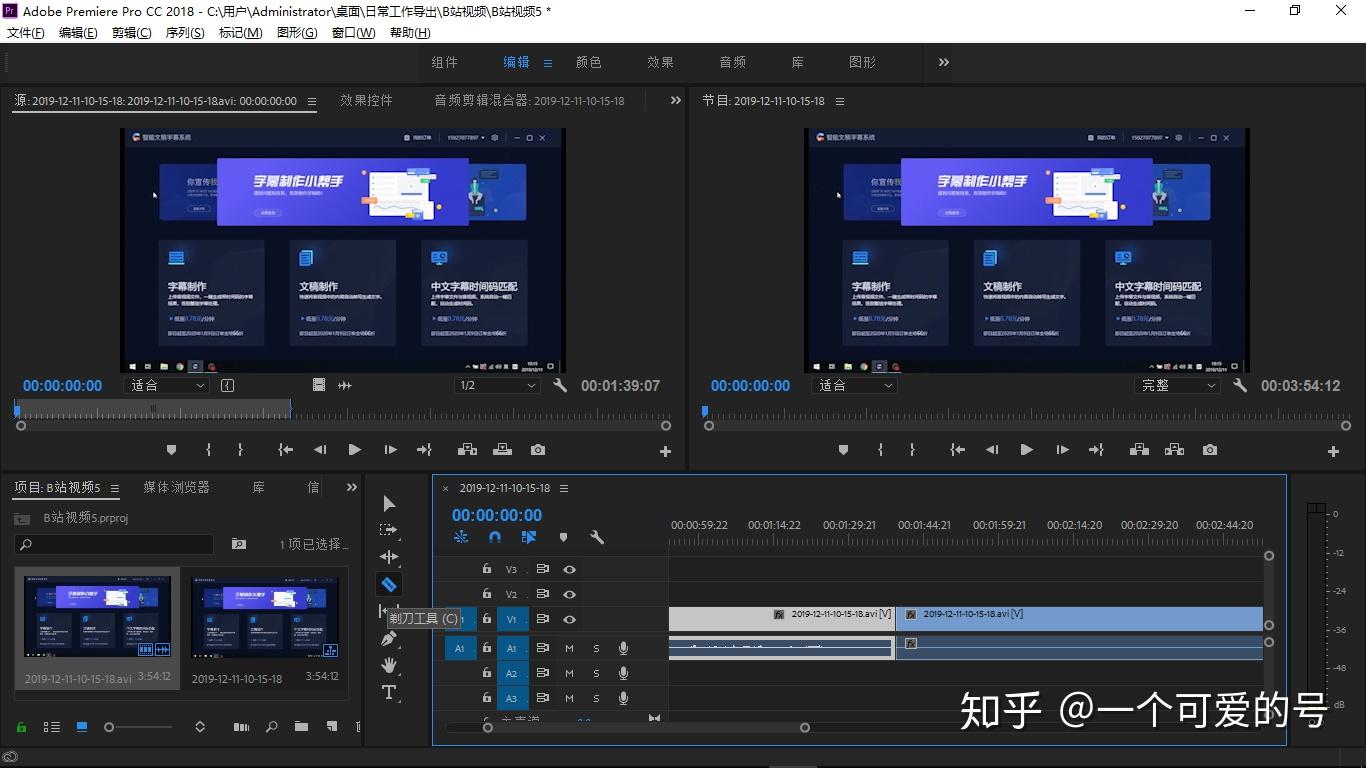Create new bin in Project panel
Screen dimensions: 1366x768
click(x=301, y=727)
